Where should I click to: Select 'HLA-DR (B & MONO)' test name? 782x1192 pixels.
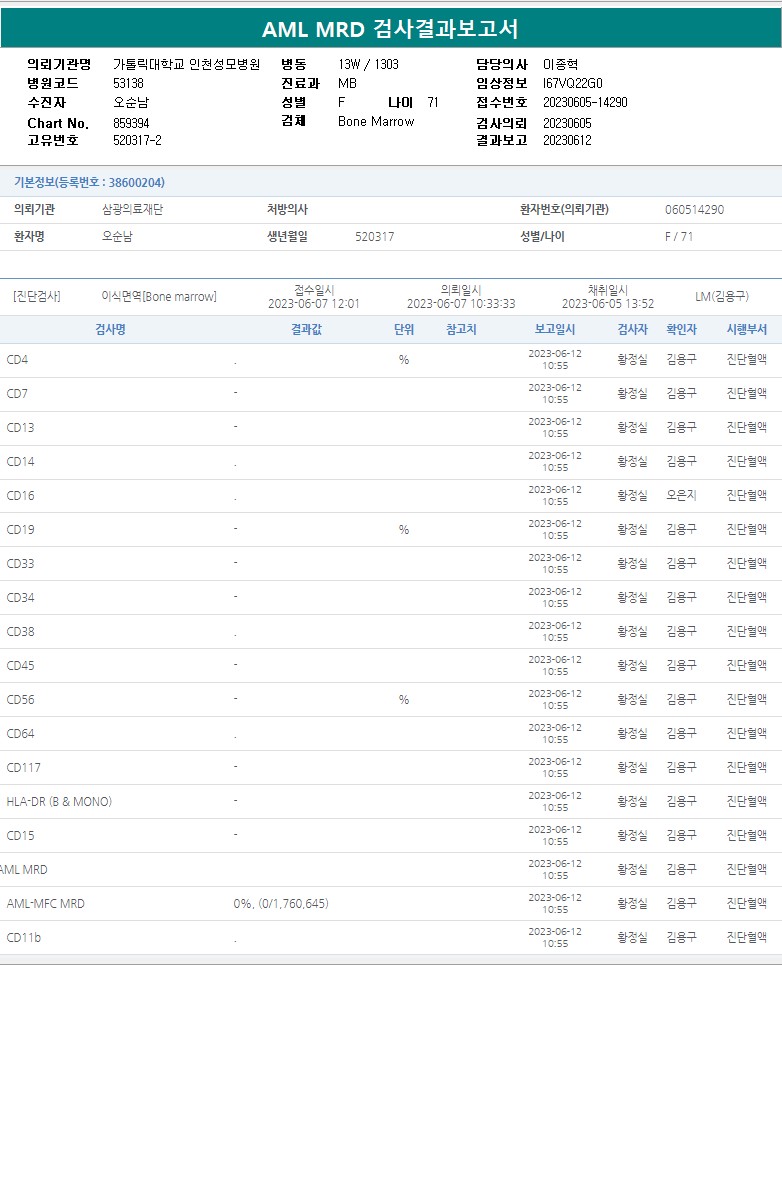(x=59, y=802)
